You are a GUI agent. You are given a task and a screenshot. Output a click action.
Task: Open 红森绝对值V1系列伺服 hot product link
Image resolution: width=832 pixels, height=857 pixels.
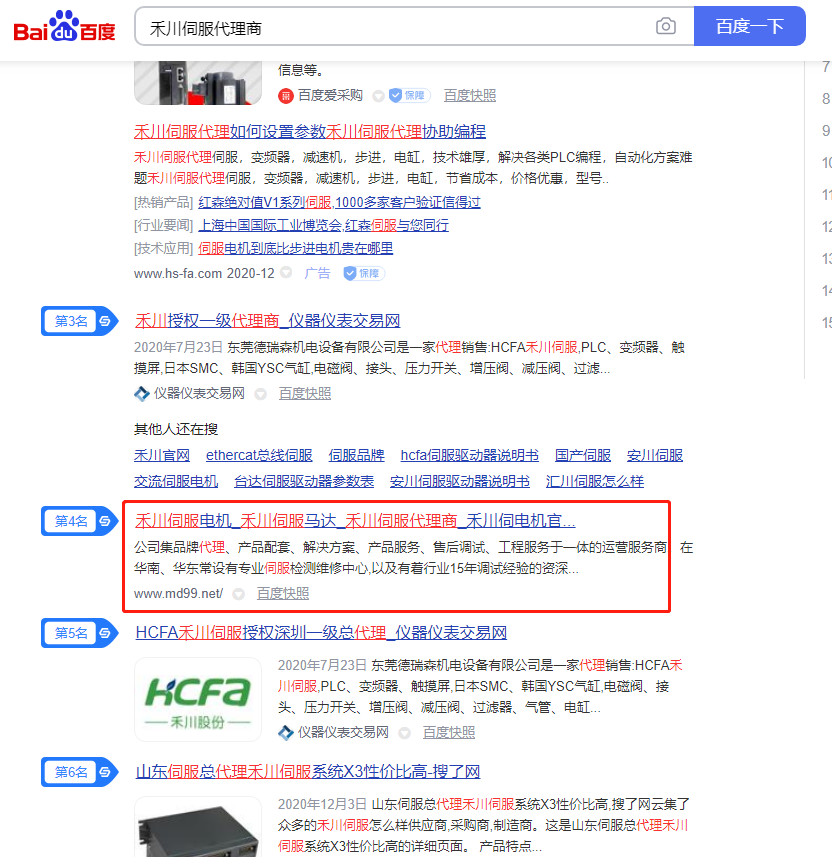click(339, 203)
